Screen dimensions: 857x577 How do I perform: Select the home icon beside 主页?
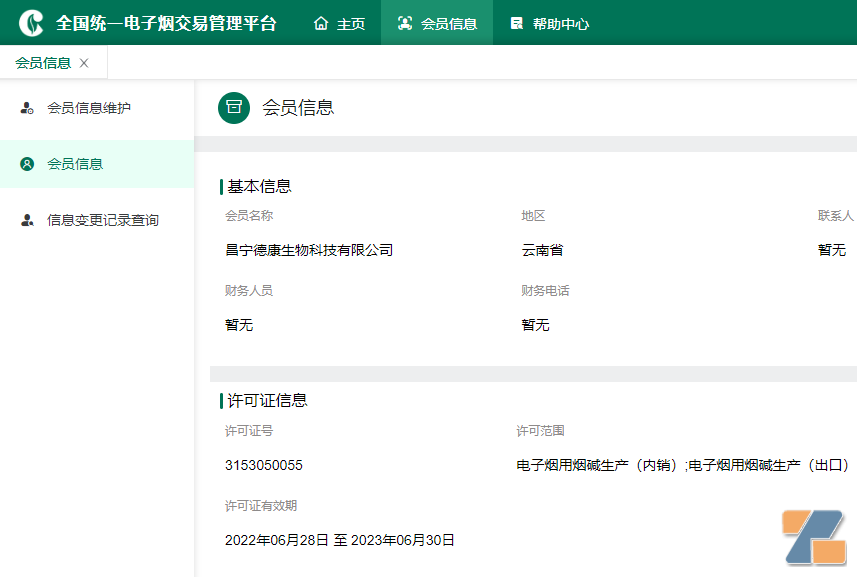pyautogui.click(x=320, y=21)
